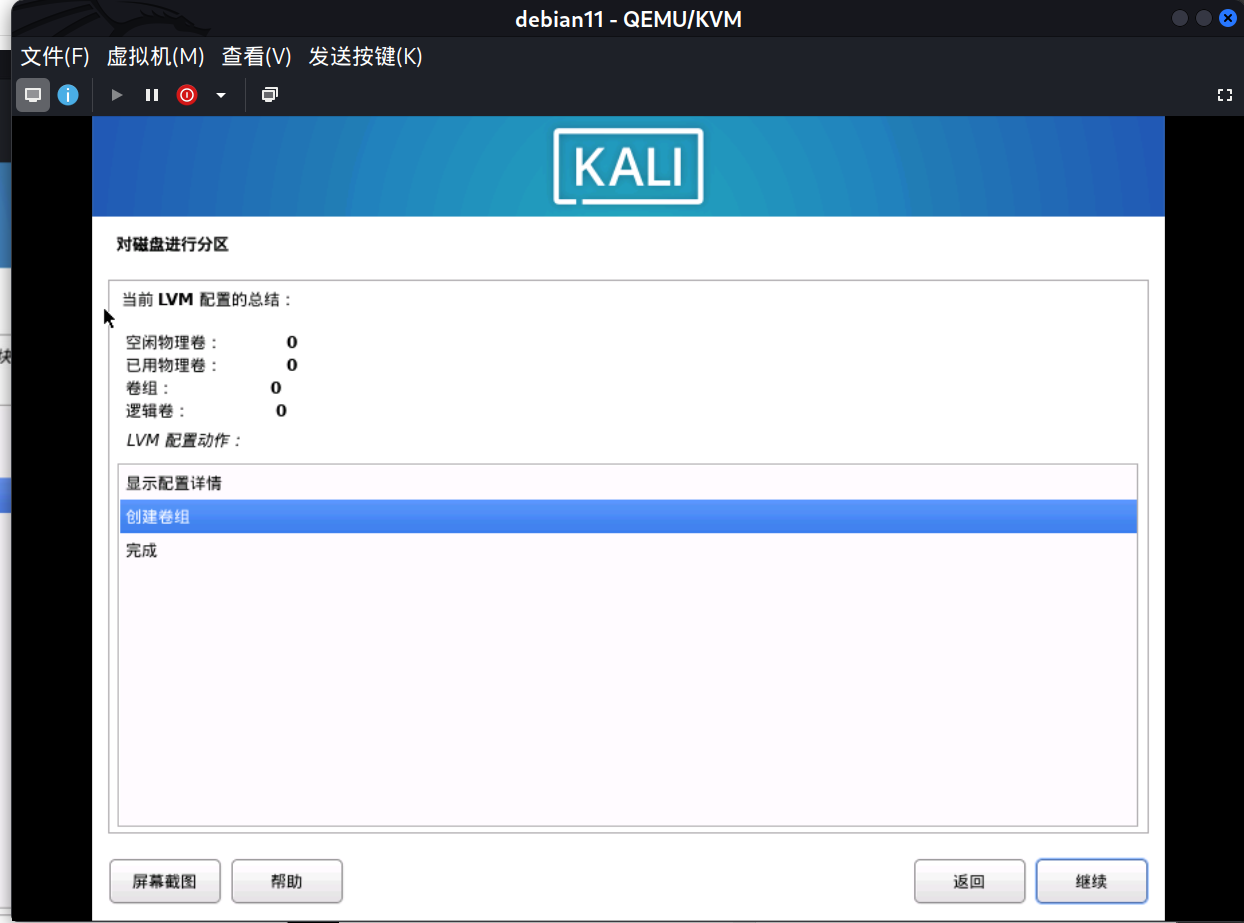
Task: Open virtual hardware details info icon
Action: point(67,95)
